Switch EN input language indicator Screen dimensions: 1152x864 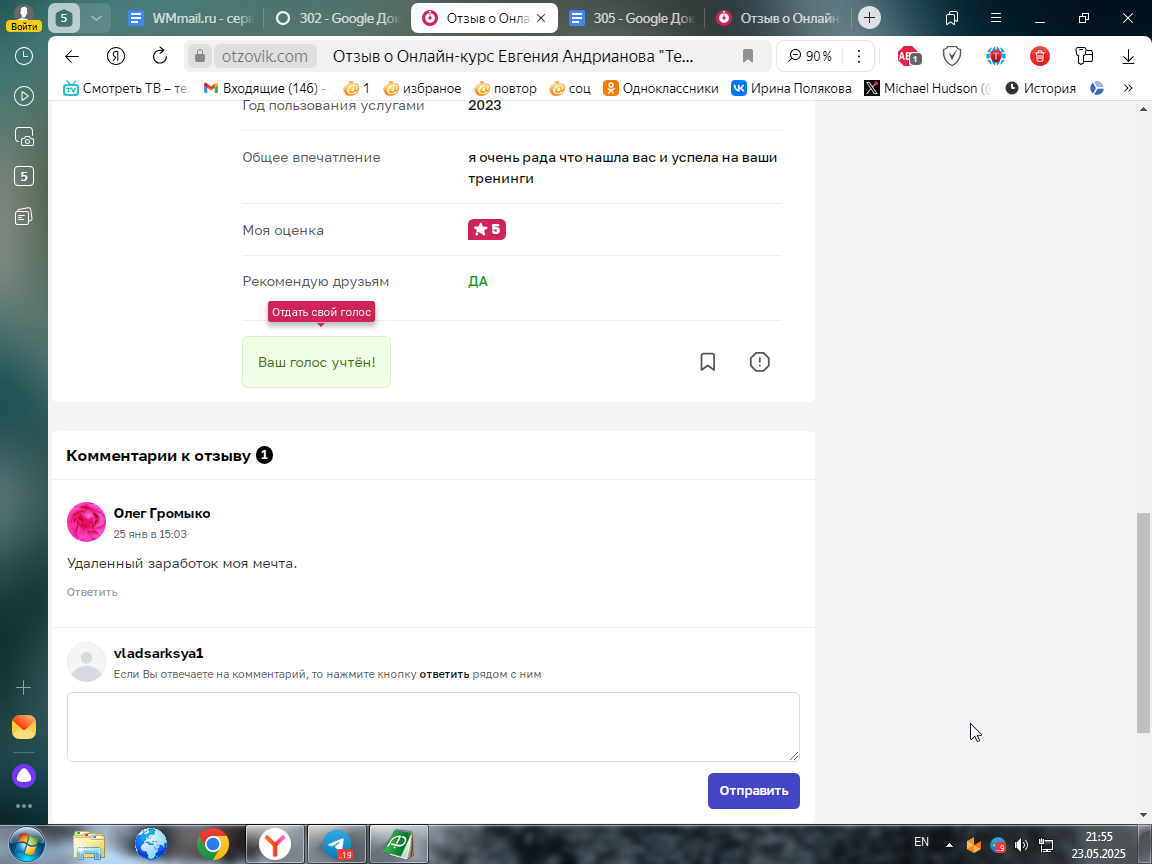pyautogui.click(x=921, y=842)
